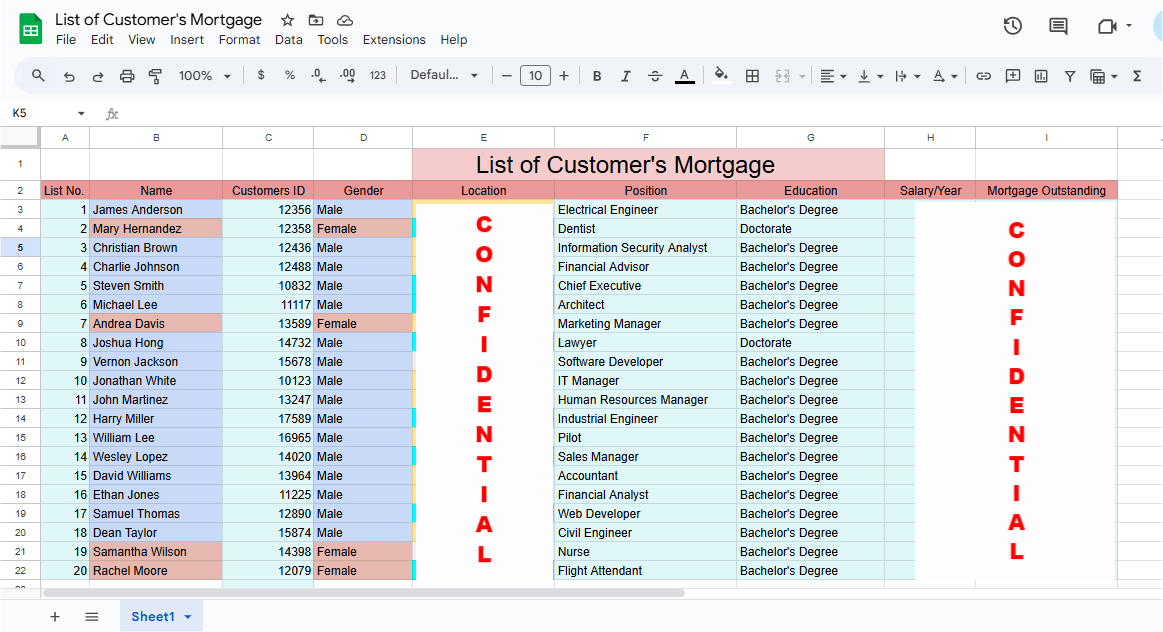Format as percent
This screenshot has width=1163, height=632.
[x=290, y=75]
